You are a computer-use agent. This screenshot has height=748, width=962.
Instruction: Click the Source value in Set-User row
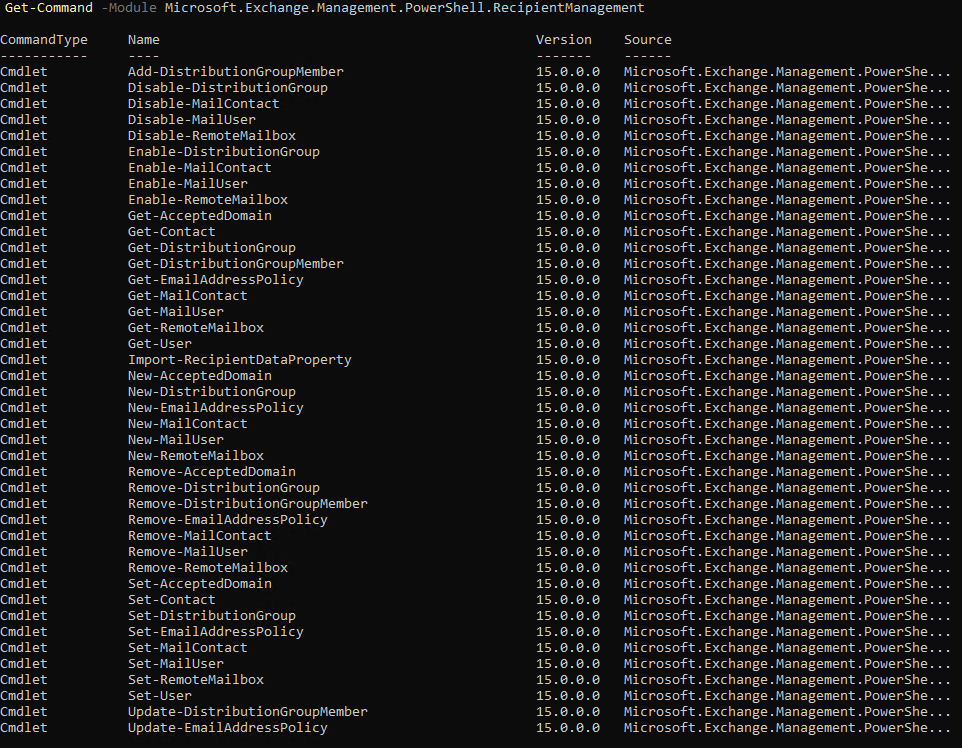(787, 695)
